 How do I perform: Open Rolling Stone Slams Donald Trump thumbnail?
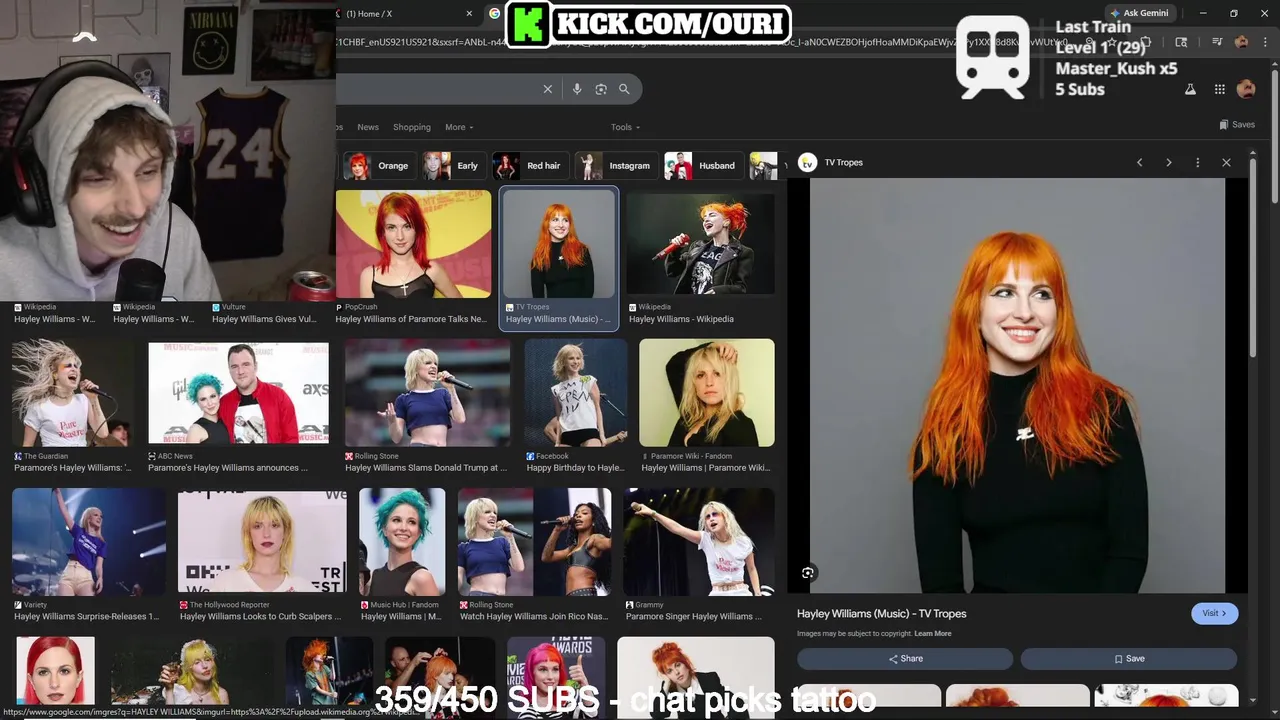tap(428, 392)
